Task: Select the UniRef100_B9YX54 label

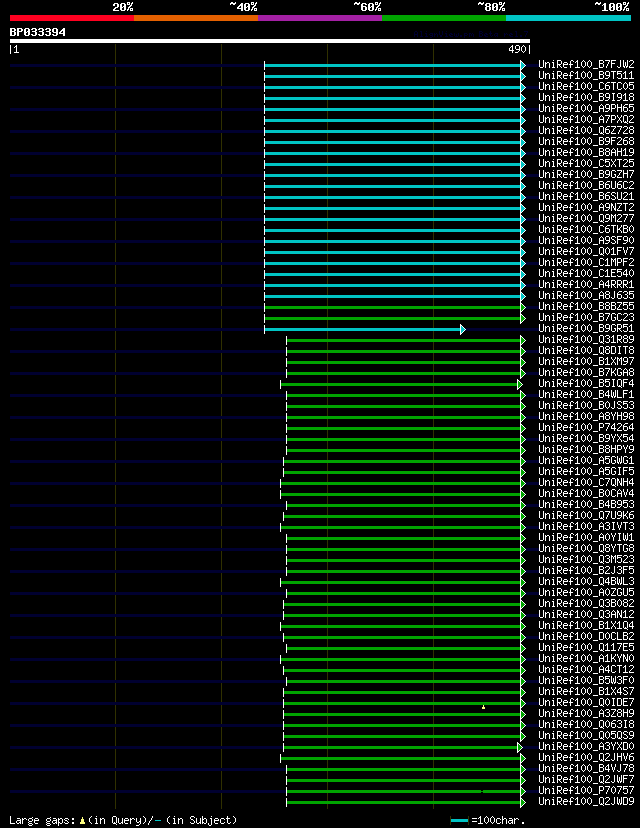Action: pos(586,439)
